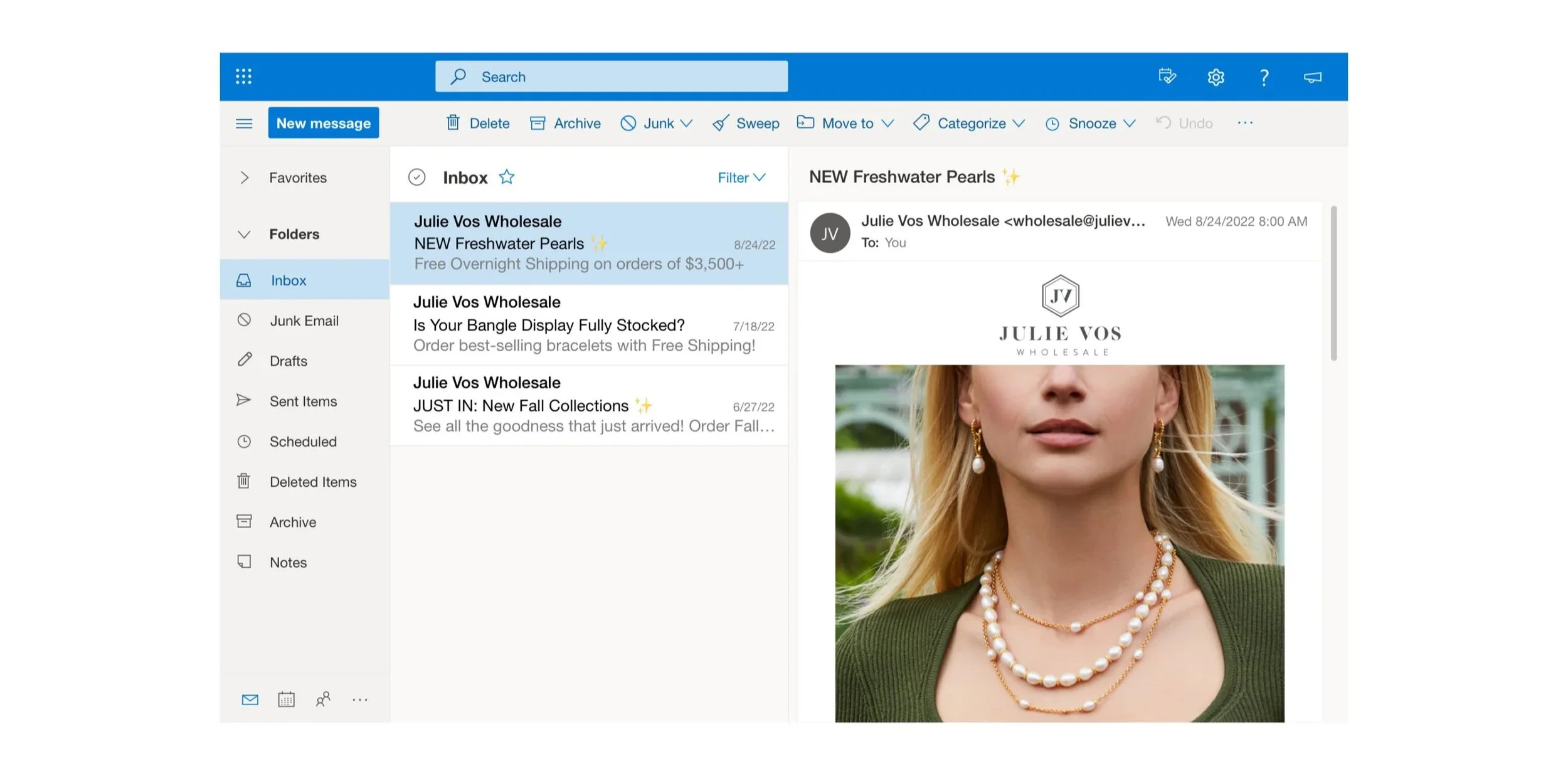The height and width of the screenshot is (776, 1568).
Task: Open the toolbar more options ellipsis
Action: pyautogui.click(x=1245, y=123)
